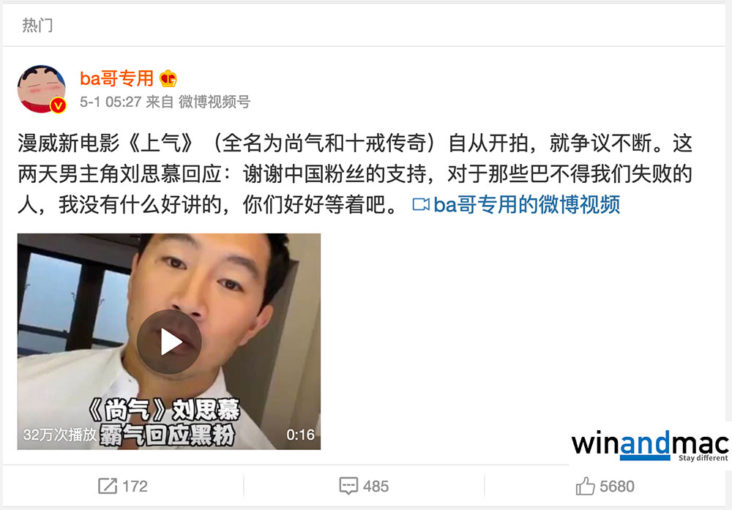732x510 pixels.
Task: Click the crown membership badge
Action: coord(168,78)
